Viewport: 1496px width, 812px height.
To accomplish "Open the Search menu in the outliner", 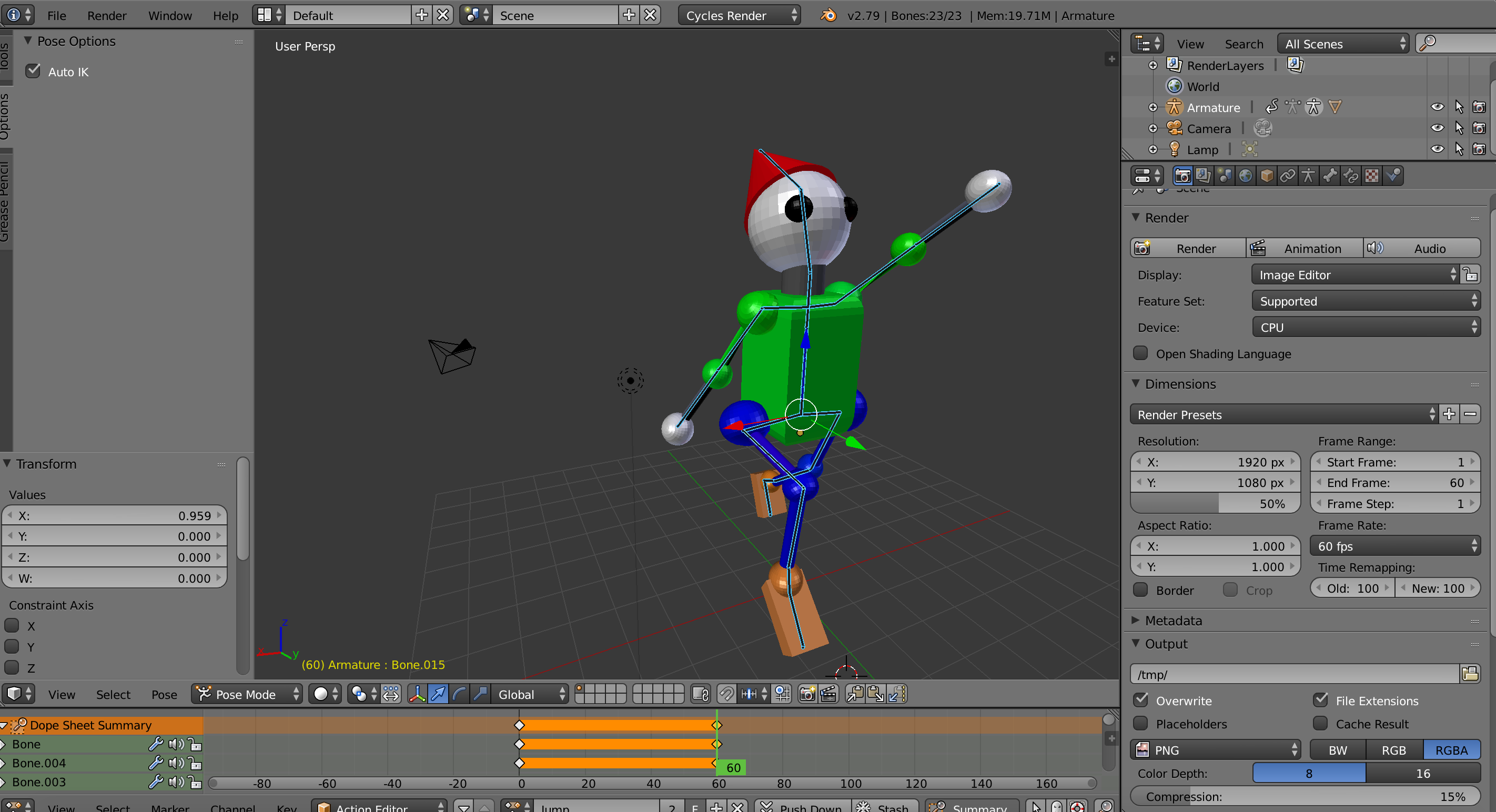I will [1244, 44].
